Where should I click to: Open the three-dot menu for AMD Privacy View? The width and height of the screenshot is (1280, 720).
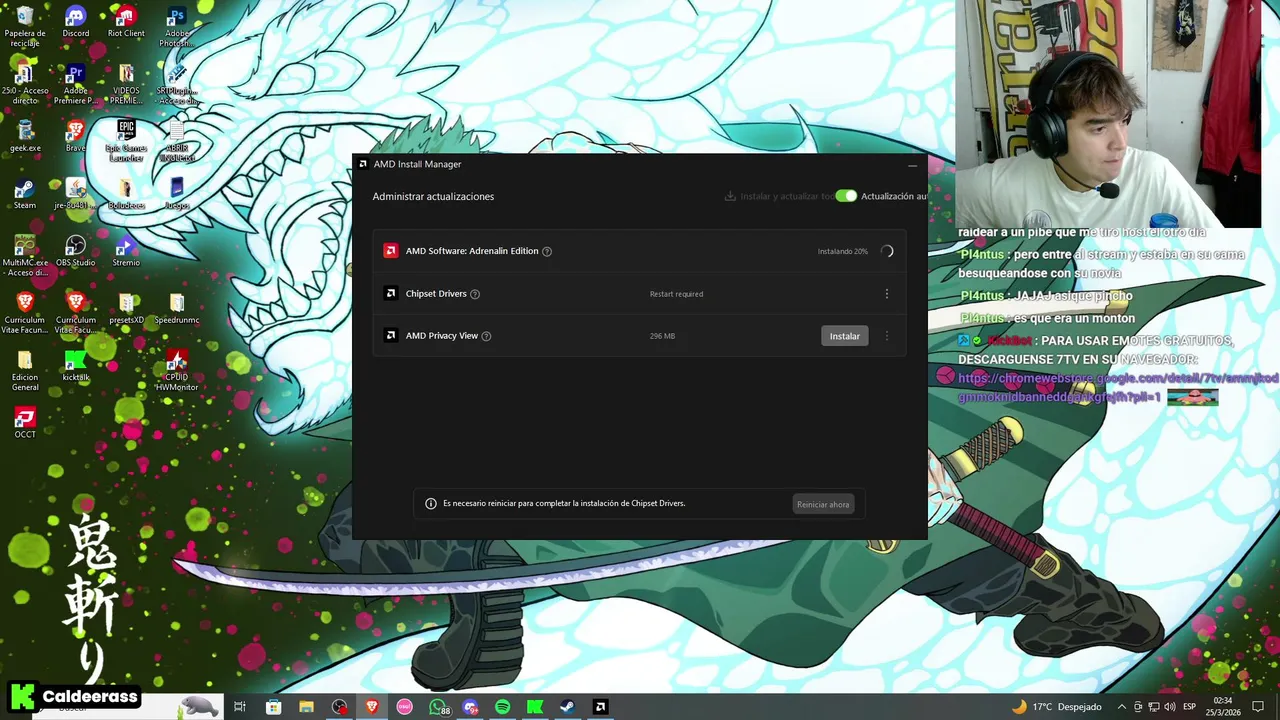point(886,336)
